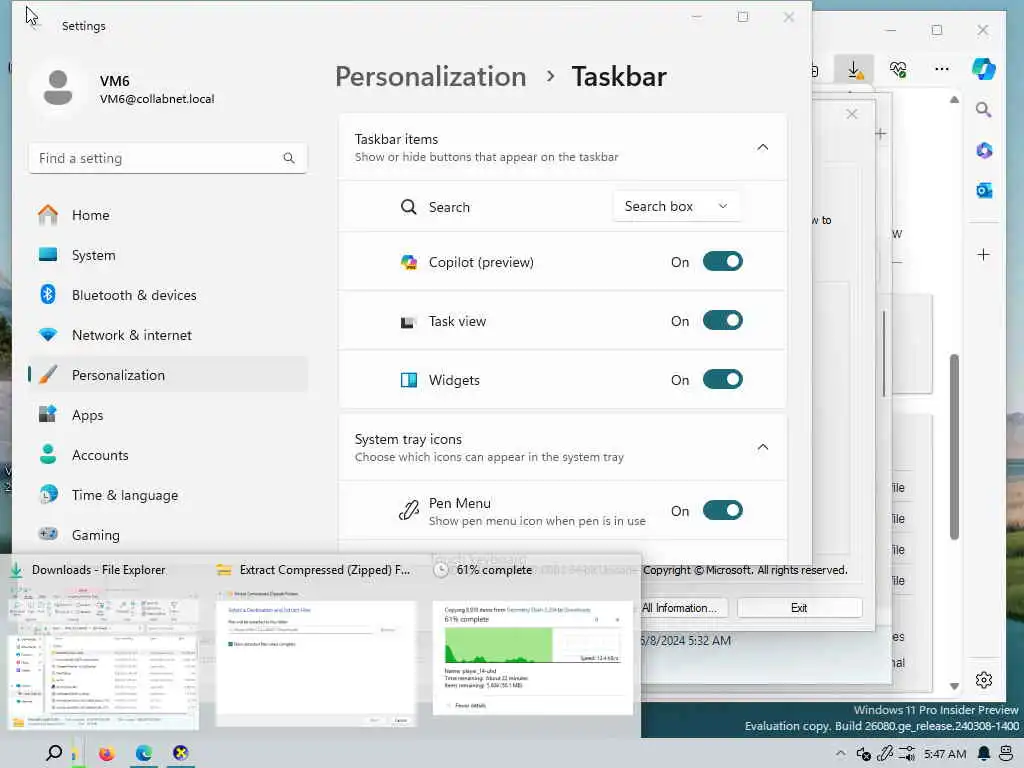
Task: Click the Exit button in dialog
Action: (x=799, y=608)
